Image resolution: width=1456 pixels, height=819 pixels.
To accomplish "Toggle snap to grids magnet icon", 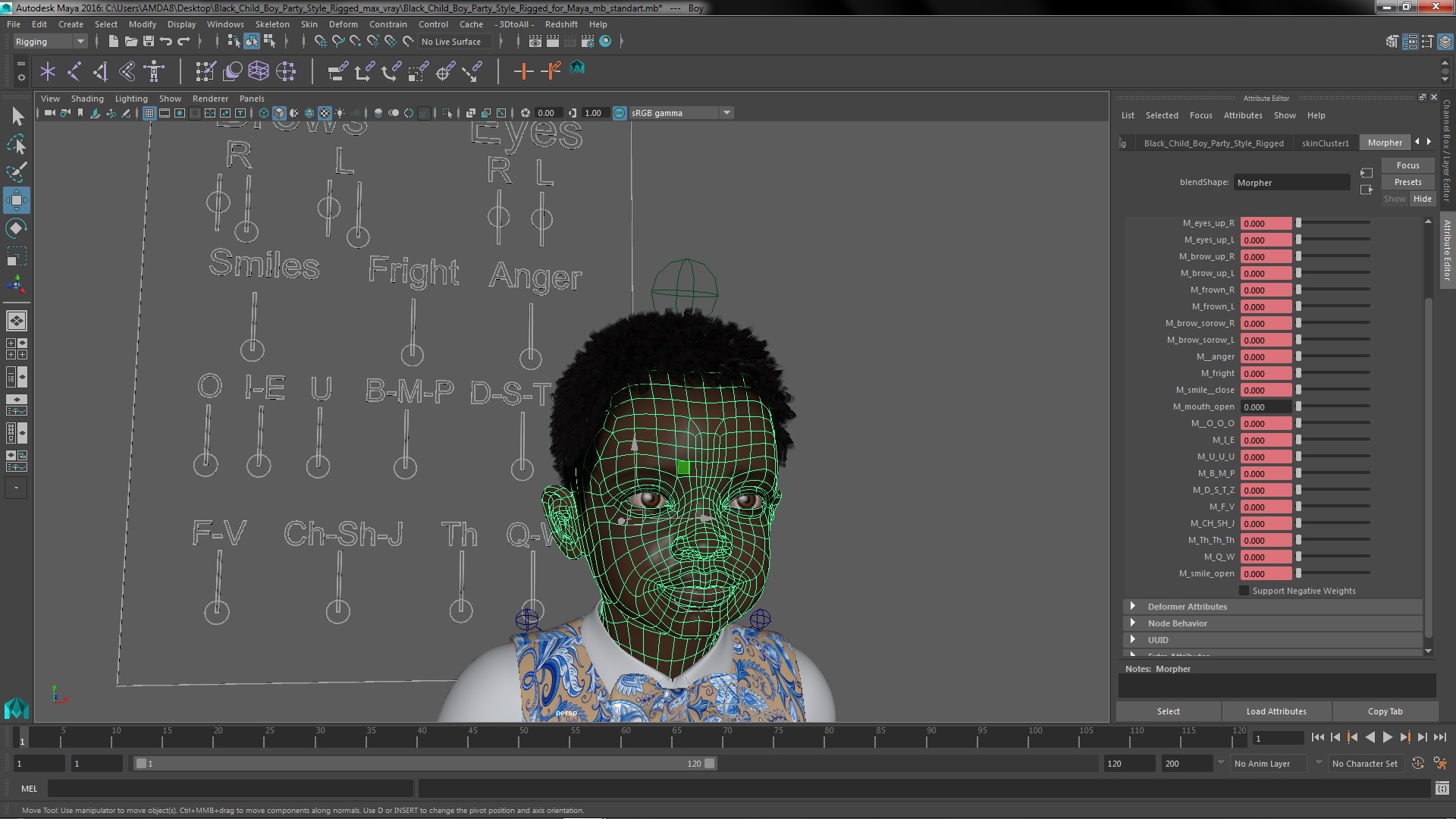I will (321, 42).
